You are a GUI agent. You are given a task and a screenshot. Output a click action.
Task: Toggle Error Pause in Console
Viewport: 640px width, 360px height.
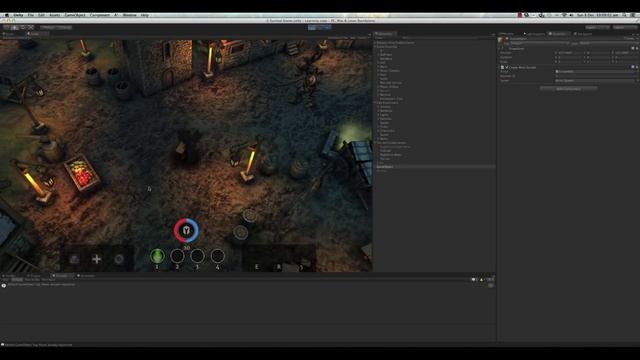point(49,280)
